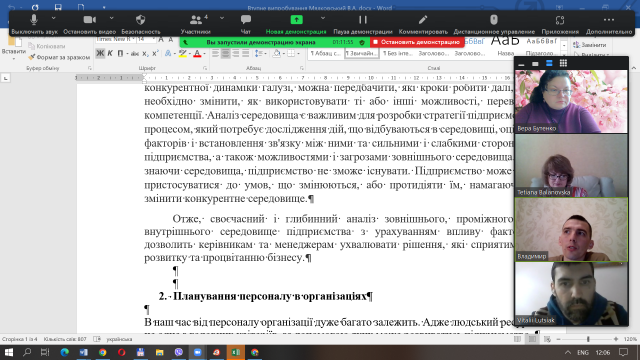Image resolution: width=640 pixels, height=360 pixels.
Task: Zoom in with the plus button
Action: [616, 339]
